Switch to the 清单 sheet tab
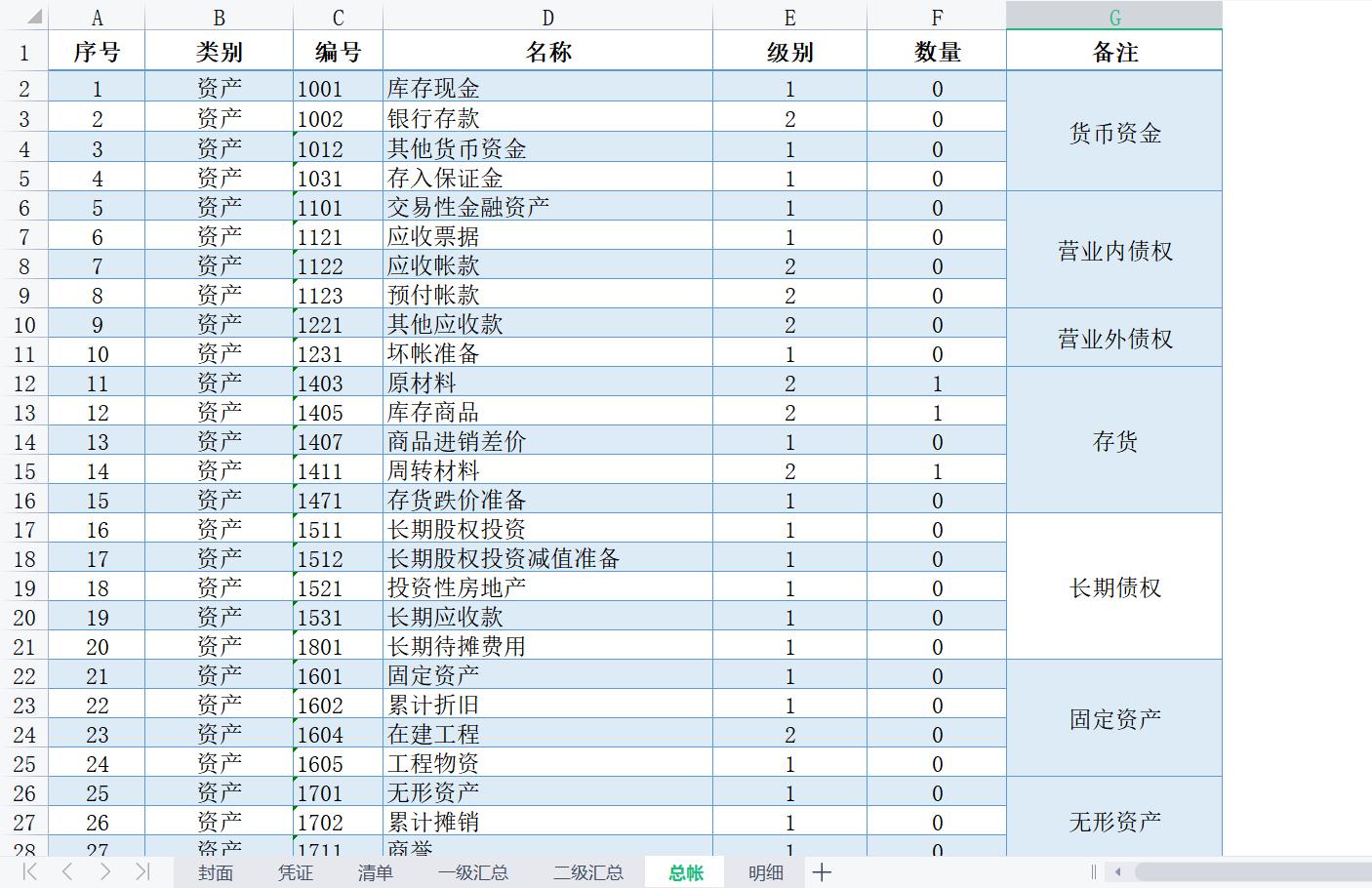This screenshot has height=888, width=1372. (x=375, y=873)
